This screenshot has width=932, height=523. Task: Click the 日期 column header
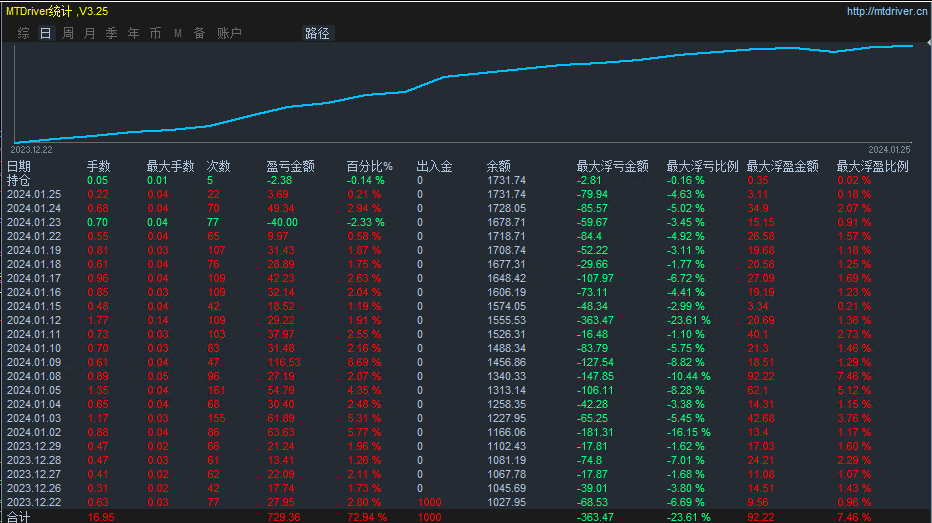[19, 166]
